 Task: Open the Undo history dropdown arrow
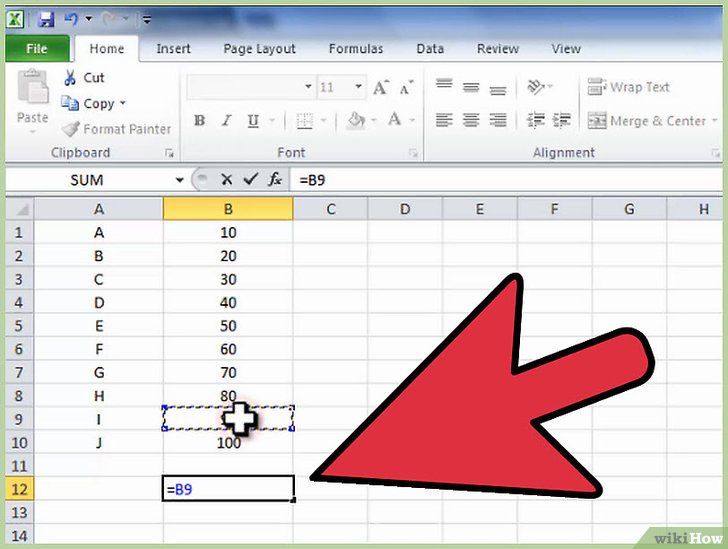point(88,19)
